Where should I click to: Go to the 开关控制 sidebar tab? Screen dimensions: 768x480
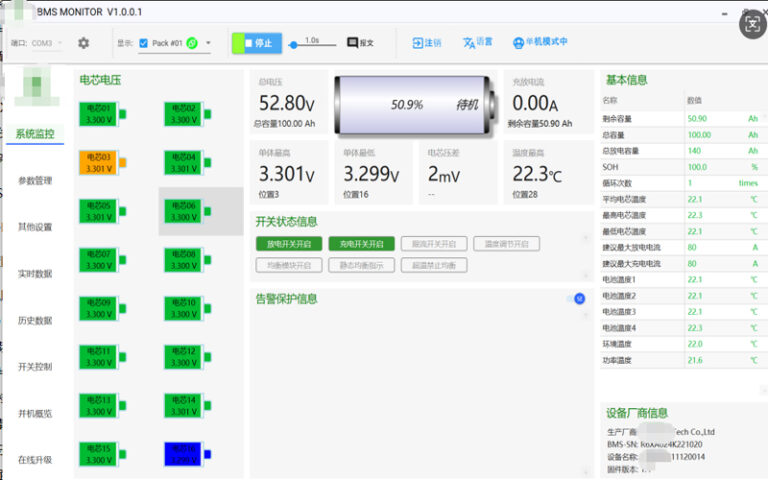35,367
